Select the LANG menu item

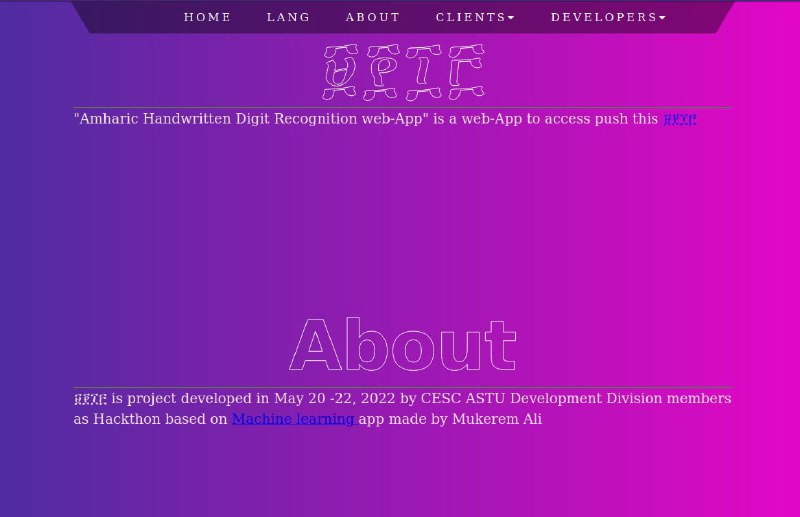288,17
